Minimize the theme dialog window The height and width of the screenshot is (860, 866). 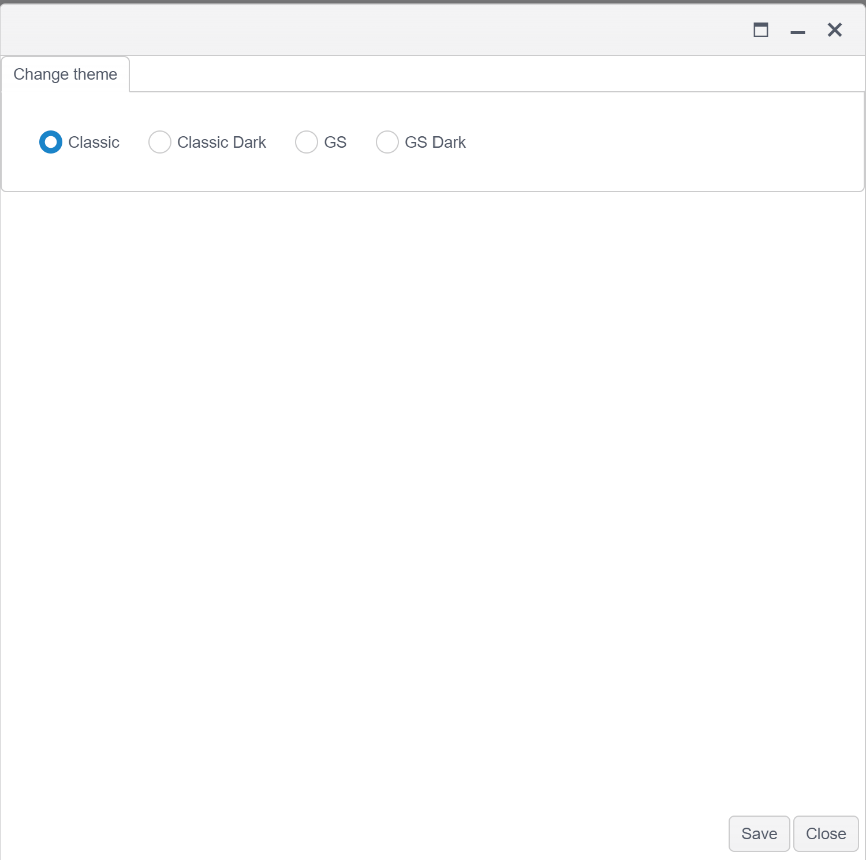(x=798, y=31)
